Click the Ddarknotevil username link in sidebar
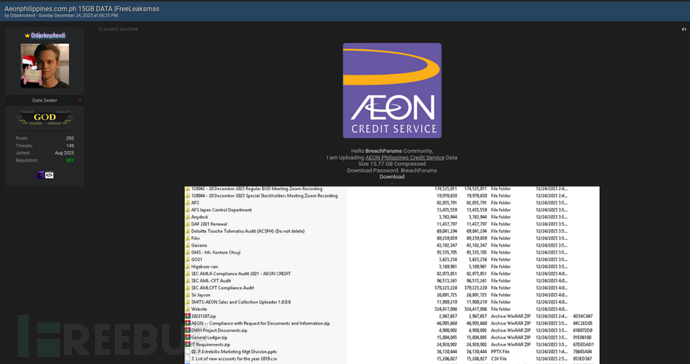Viewport: 690px width, 364px height. point(48,35)
